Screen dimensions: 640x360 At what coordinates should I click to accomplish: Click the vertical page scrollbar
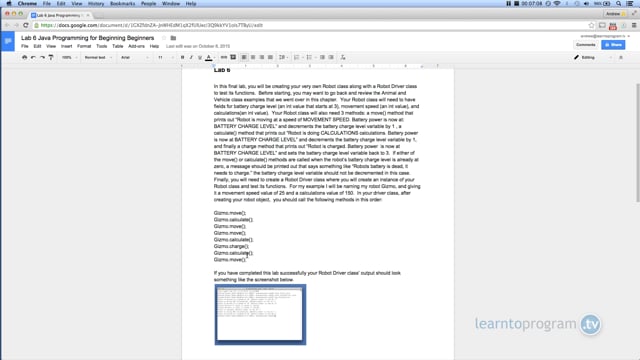[x=638, y=142]
